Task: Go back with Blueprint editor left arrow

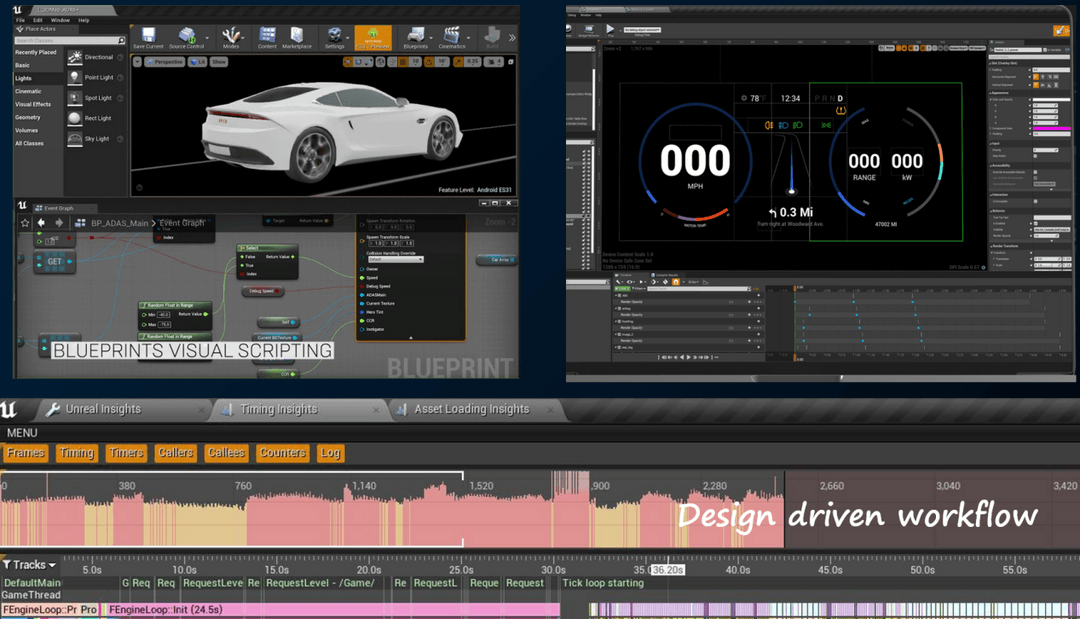Action: coord(41,223)
